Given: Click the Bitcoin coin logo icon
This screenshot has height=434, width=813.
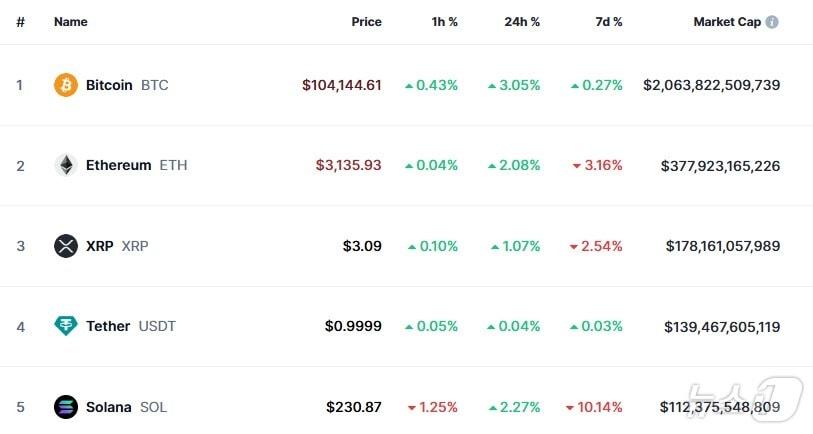Looking at the screenshot, I should 65,85.
